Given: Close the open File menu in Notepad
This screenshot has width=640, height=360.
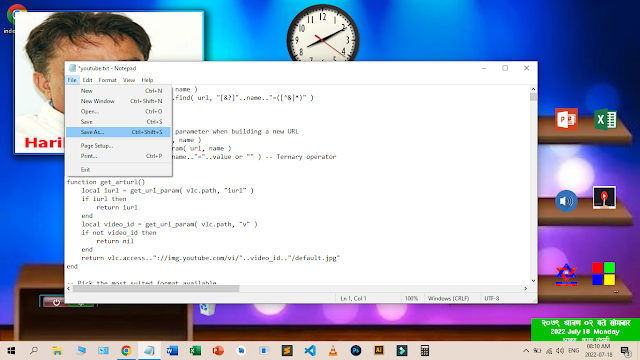Looking at the screenshot, I should tap(72, 80).
